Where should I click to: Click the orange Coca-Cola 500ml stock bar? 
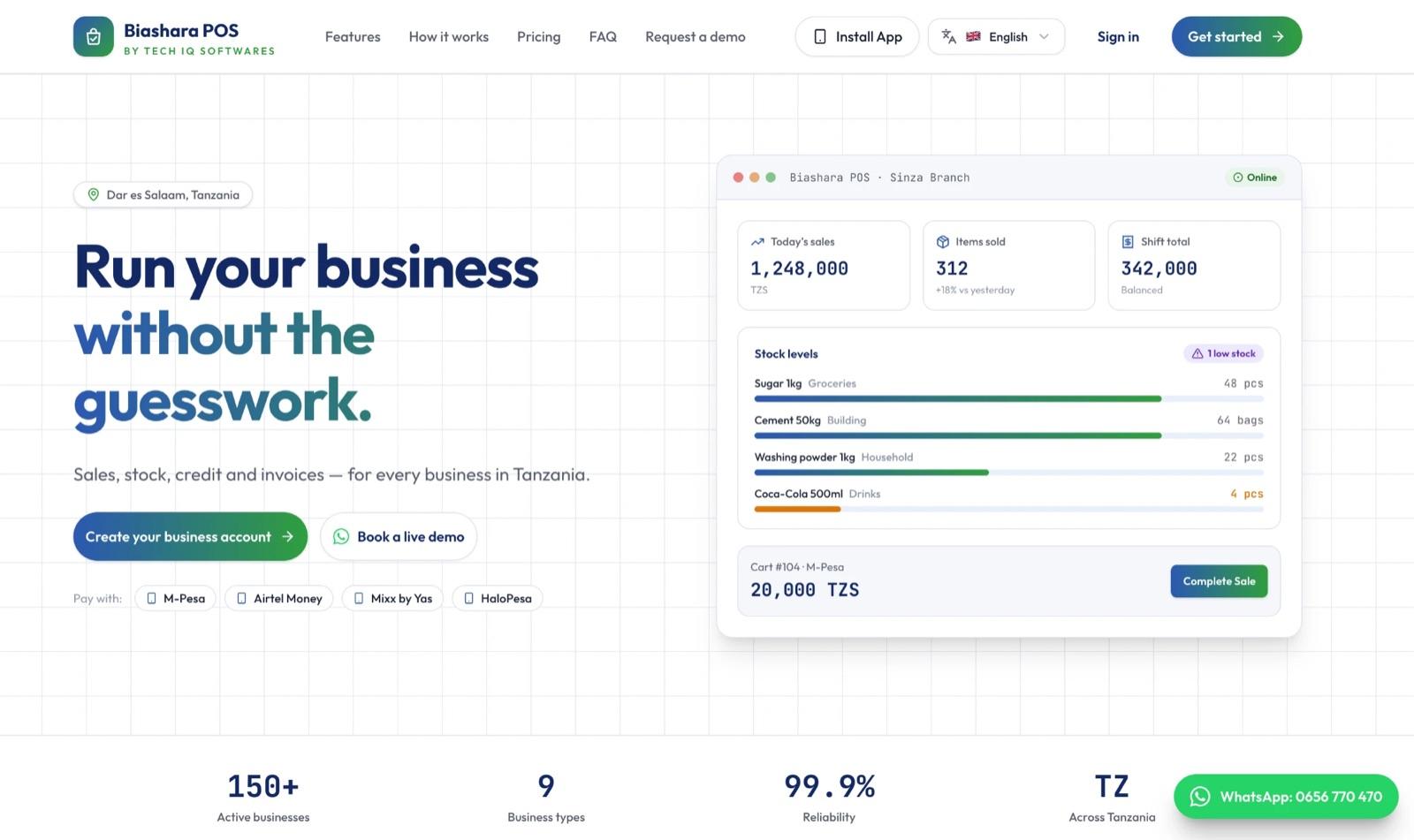(797, 510)
